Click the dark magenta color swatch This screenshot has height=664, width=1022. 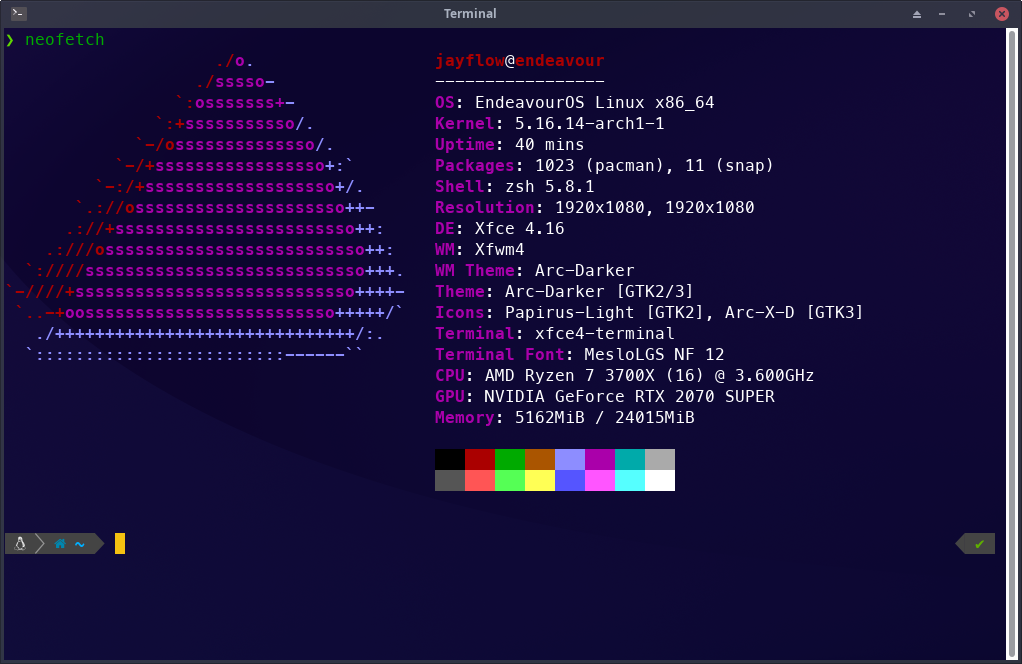(600, 459)
